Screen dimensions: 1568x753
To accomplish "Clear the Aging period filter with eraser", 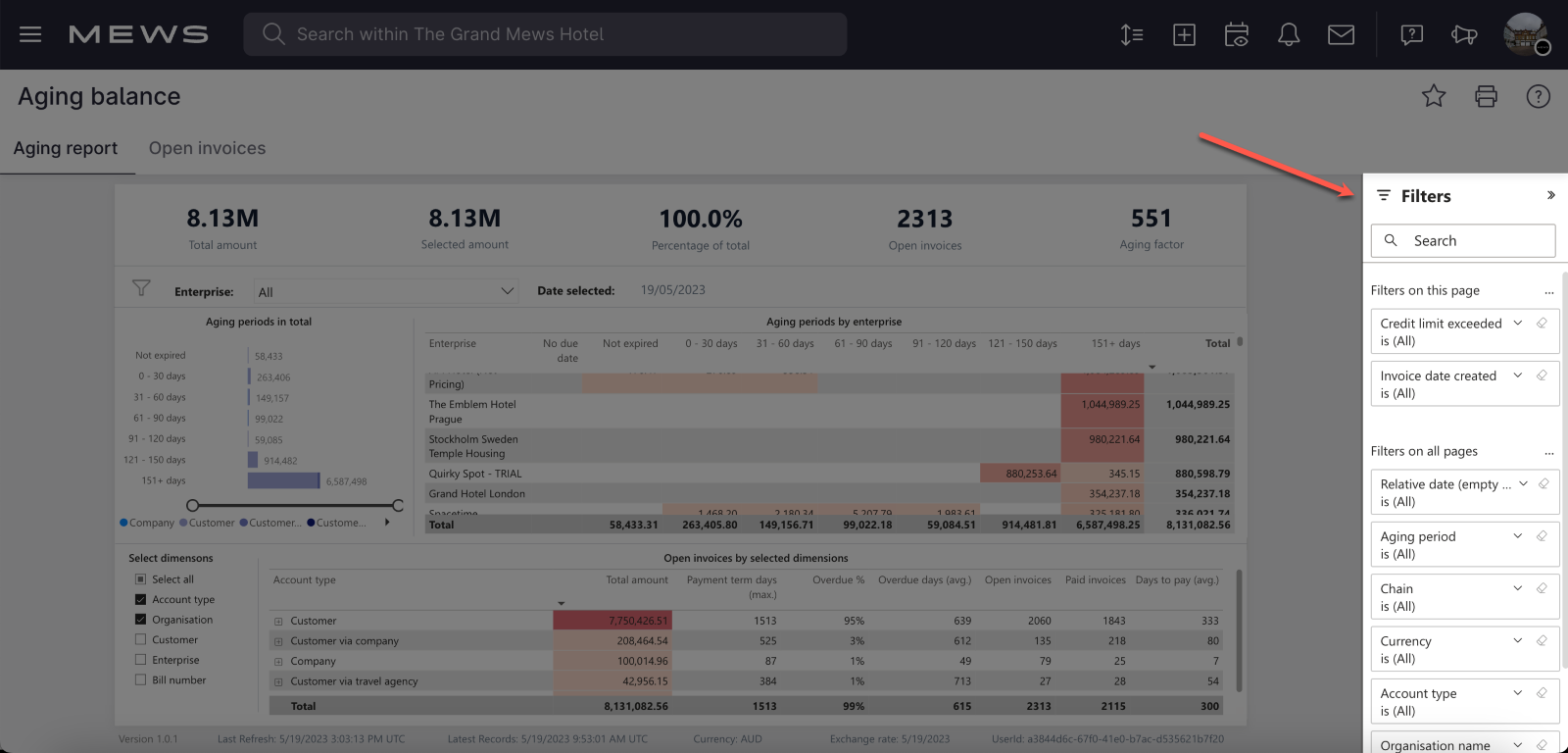I will [1542, 536].
